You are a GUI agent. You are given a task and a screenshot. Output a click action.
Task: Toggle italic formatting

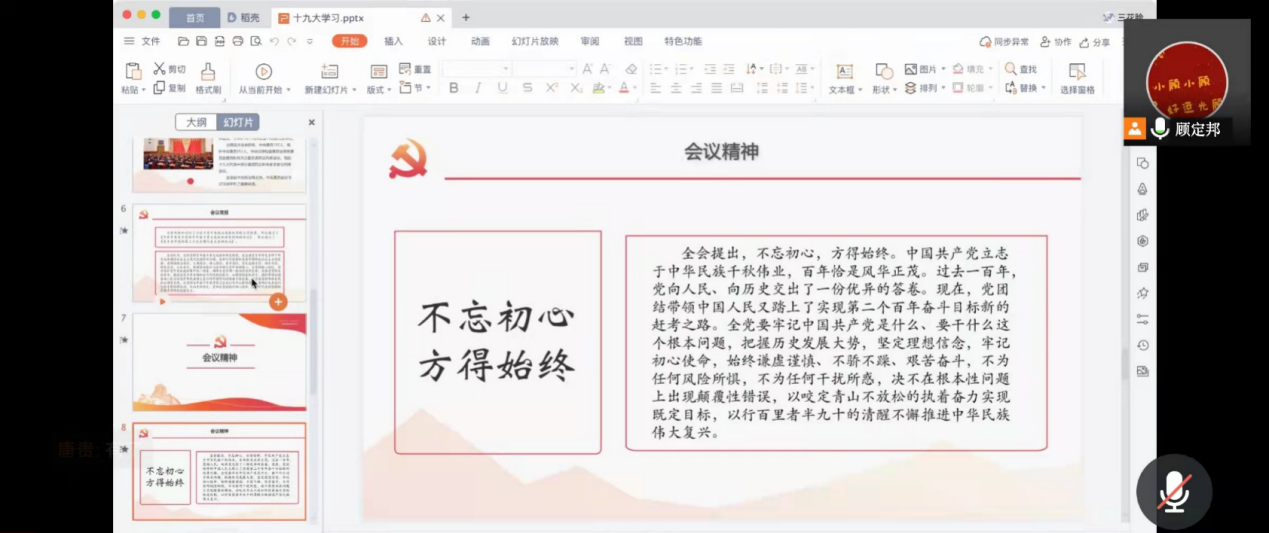click(478, 88)
